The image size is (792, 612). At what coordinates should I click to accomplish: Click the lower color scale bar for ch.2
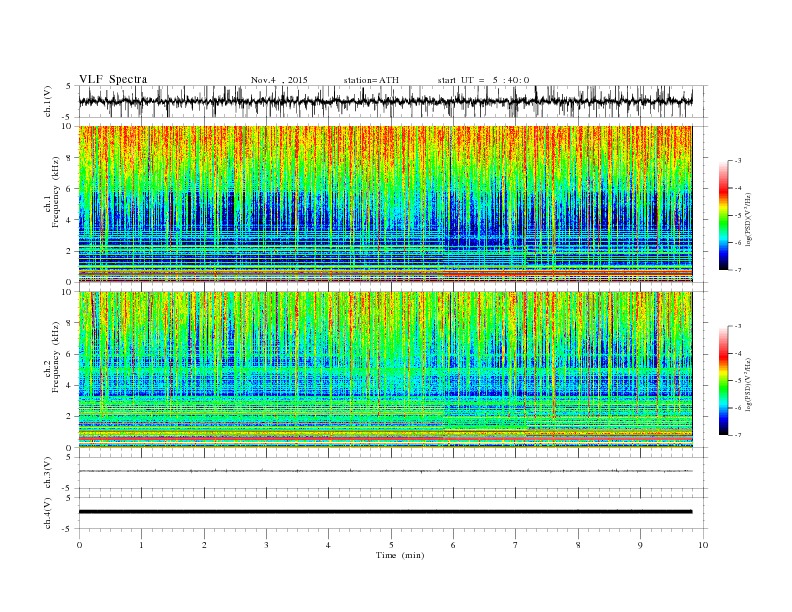[723, 380]
